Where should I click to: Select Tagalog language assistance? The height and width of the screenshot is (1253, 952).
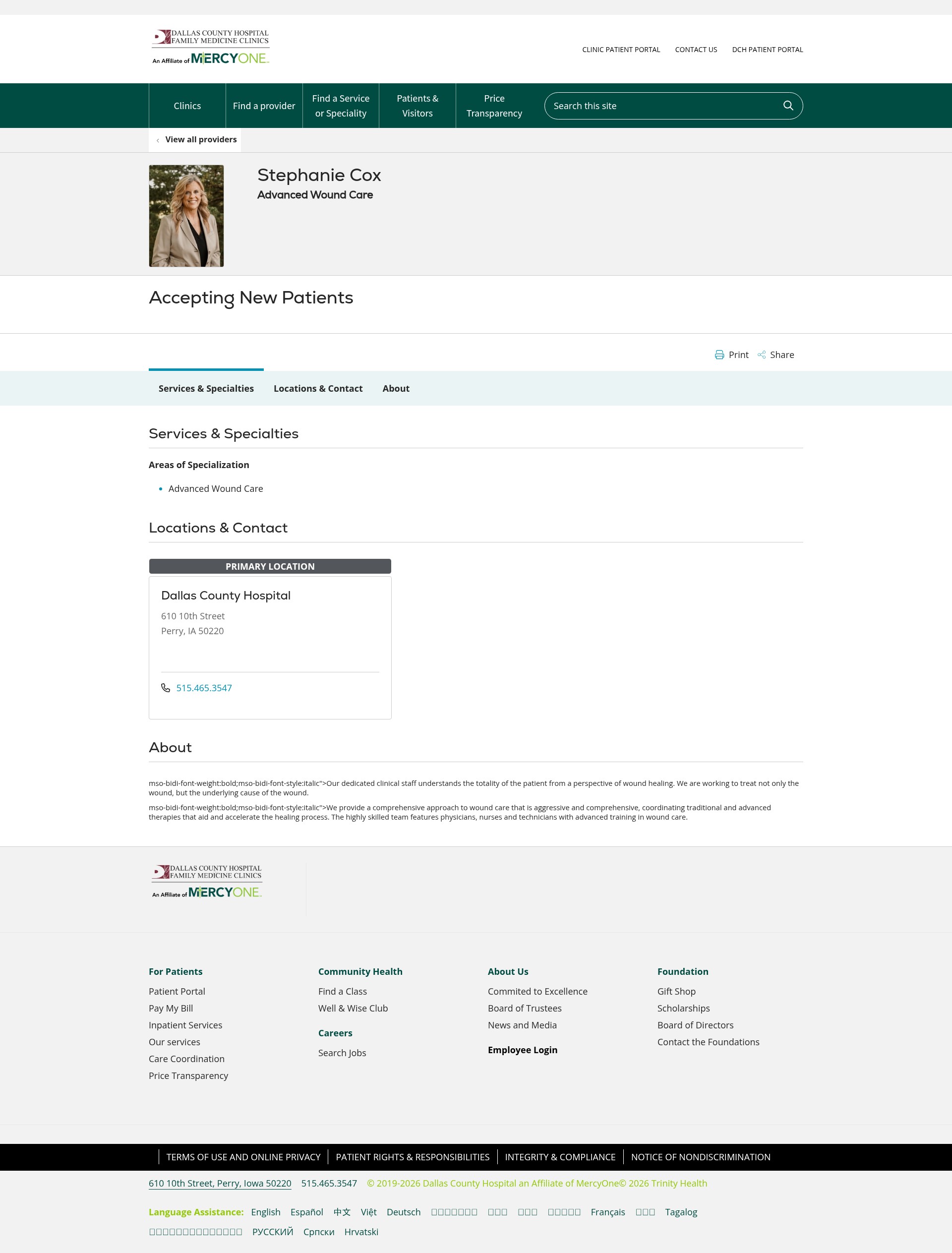(681, 1212)
